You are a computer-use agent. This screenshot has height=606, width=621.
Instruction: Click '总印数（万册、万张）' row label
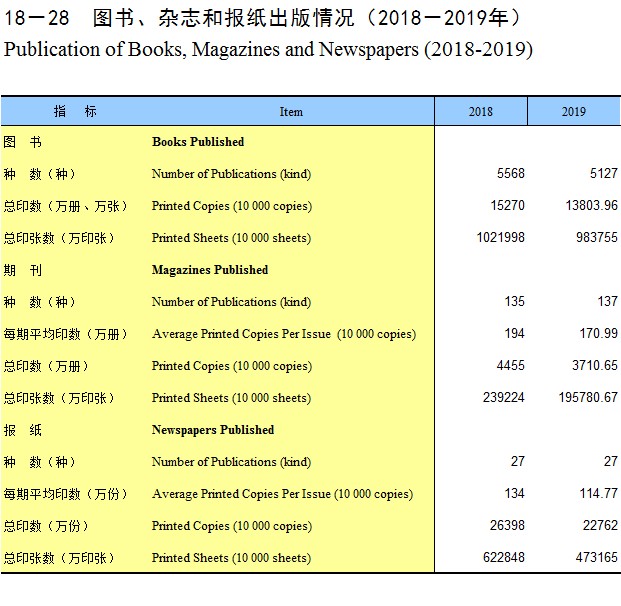pos(65,206)
